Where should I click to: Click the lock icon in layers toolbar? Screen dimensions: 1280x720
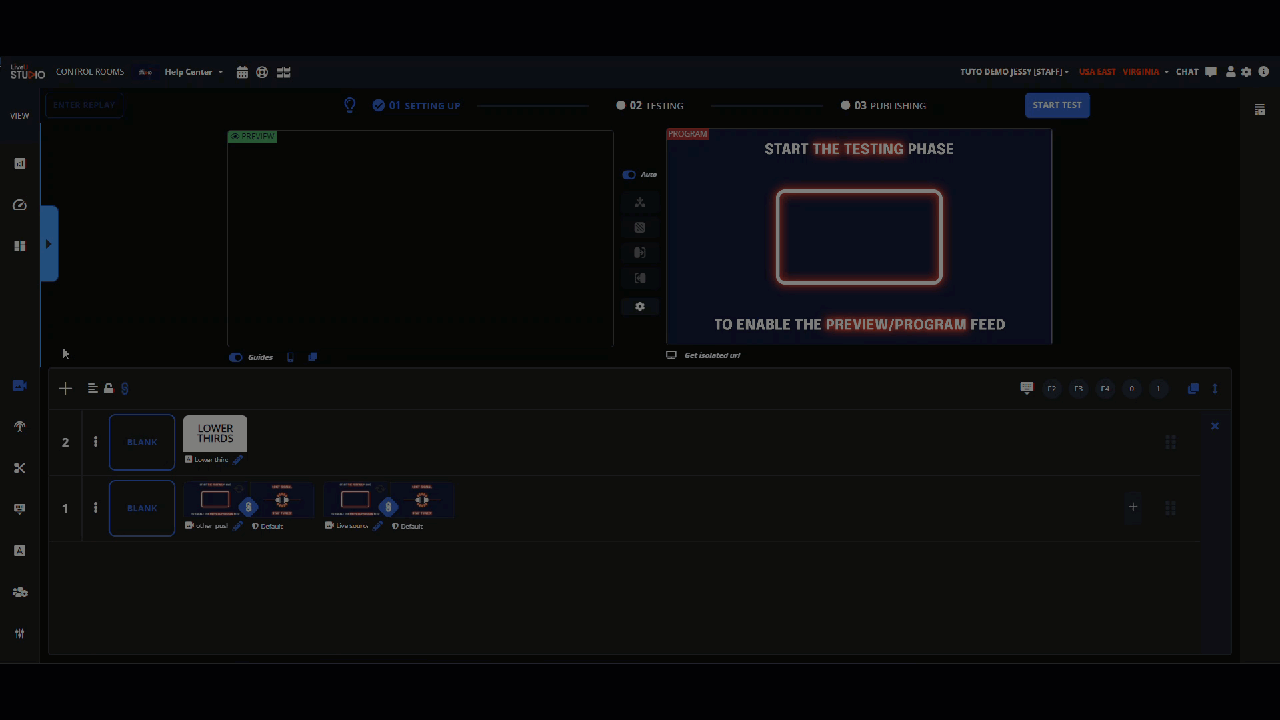109,388
